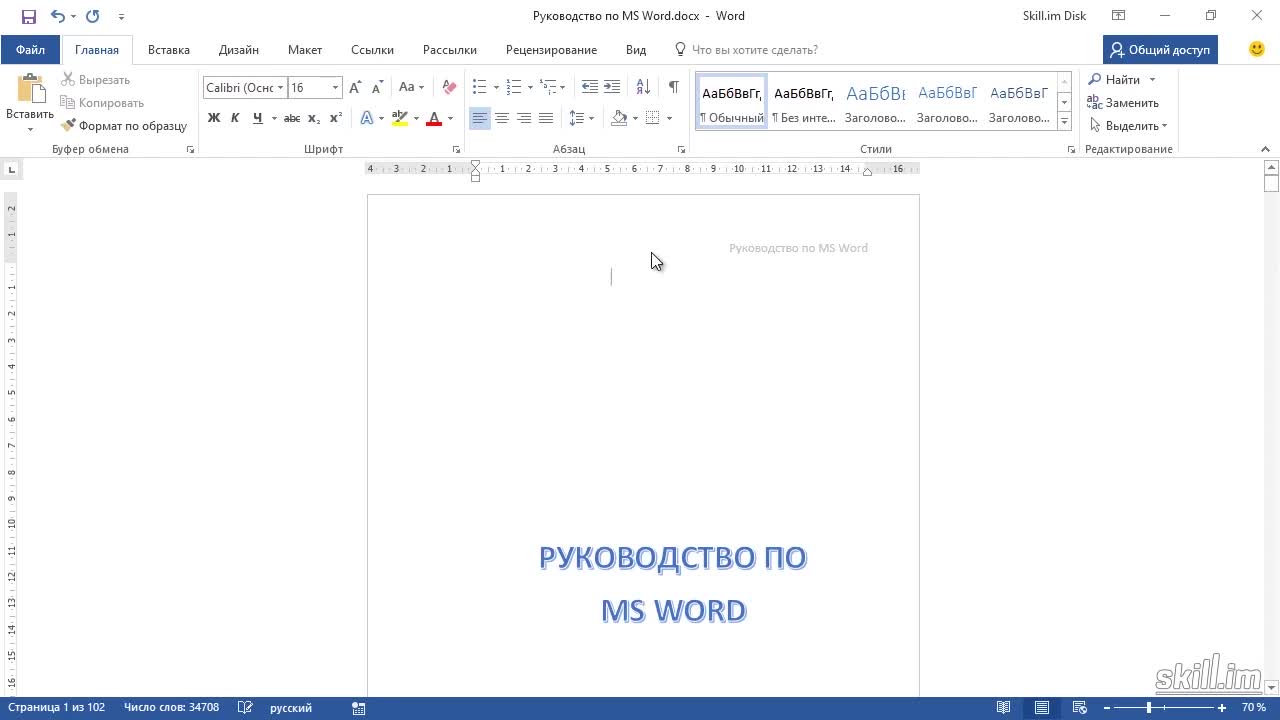Undo the last action

(x=58, y=16)
